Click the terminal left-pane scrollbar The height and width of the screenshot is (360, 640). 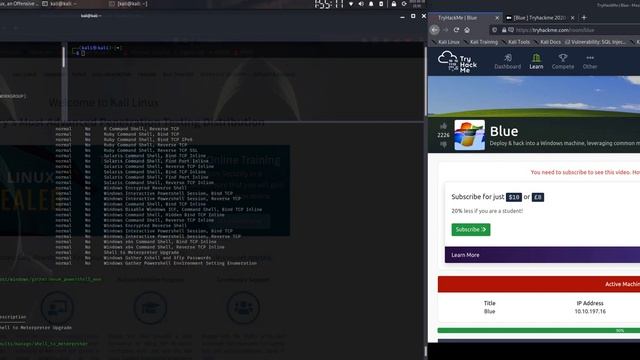point(63,57)
